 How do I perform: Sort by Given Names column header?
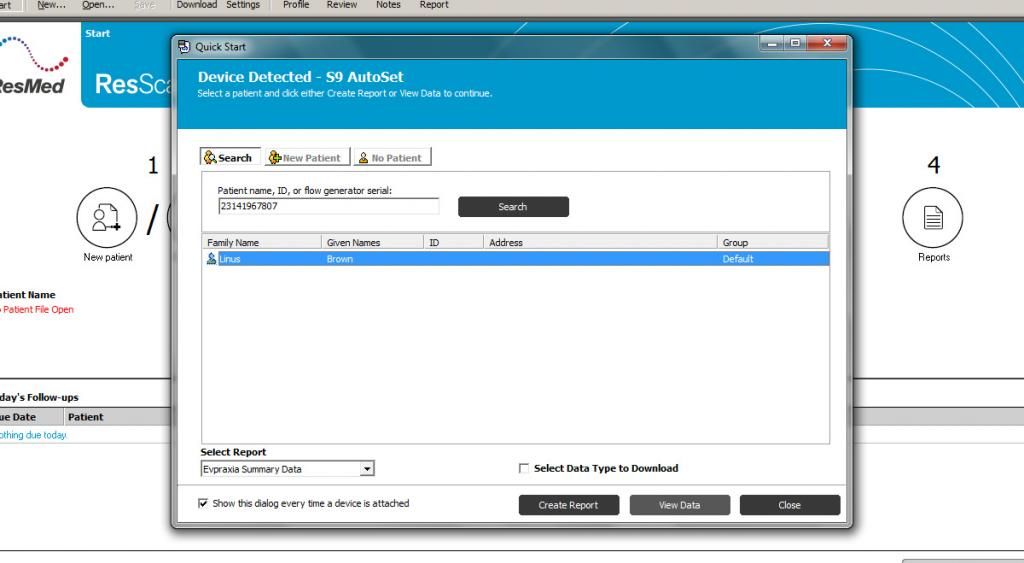pyautogui.click(x=372, y=242)
